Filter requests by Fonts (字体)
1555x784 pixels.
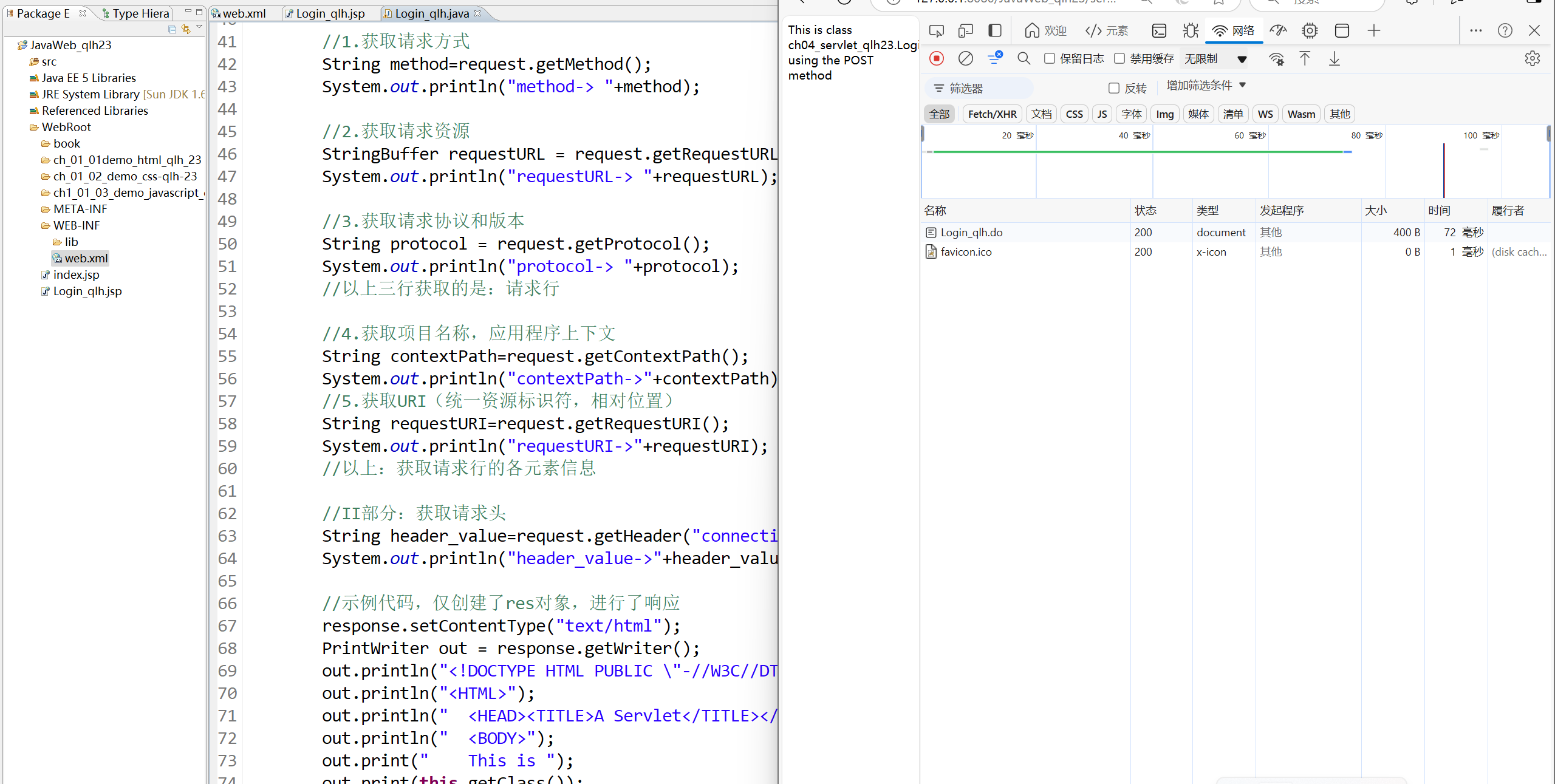(1131, 114)
